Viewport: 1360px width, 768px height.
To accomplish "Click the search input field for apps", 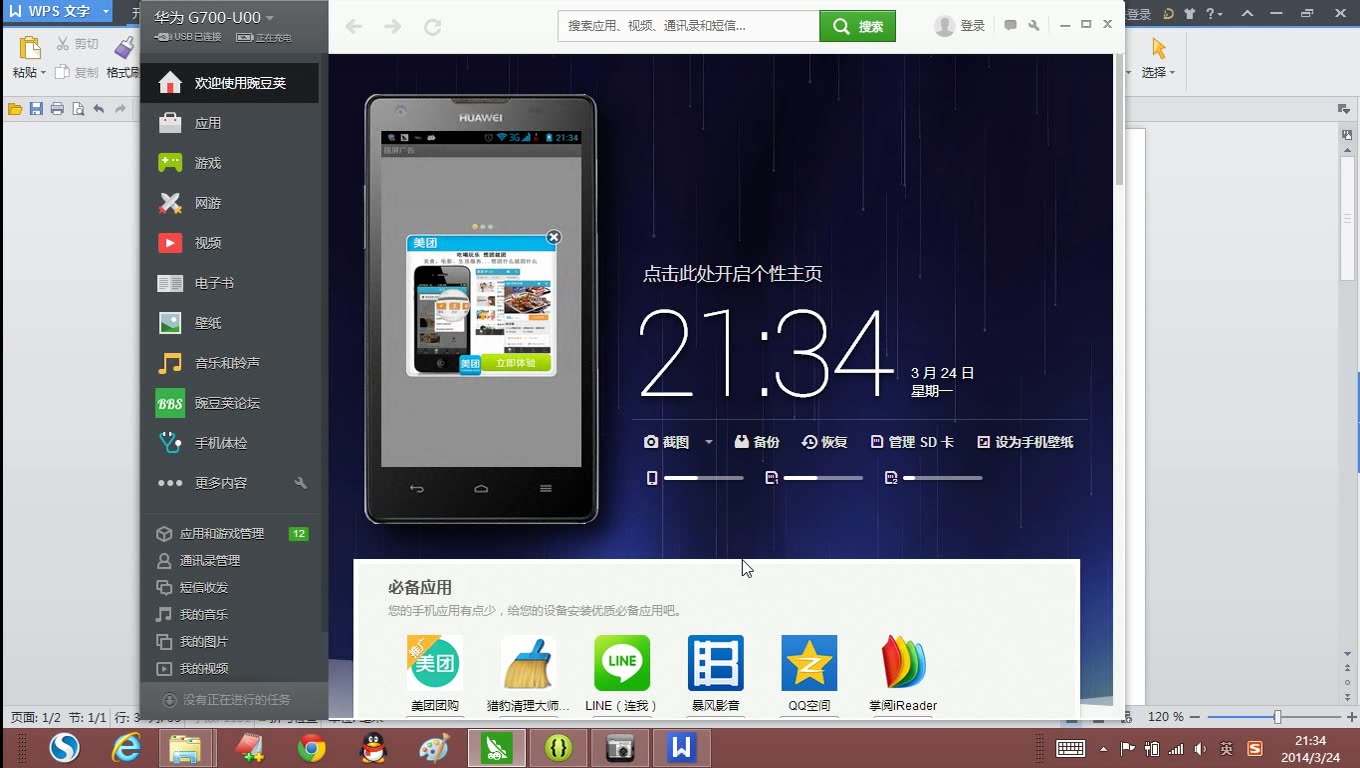I will pos(689,26).
